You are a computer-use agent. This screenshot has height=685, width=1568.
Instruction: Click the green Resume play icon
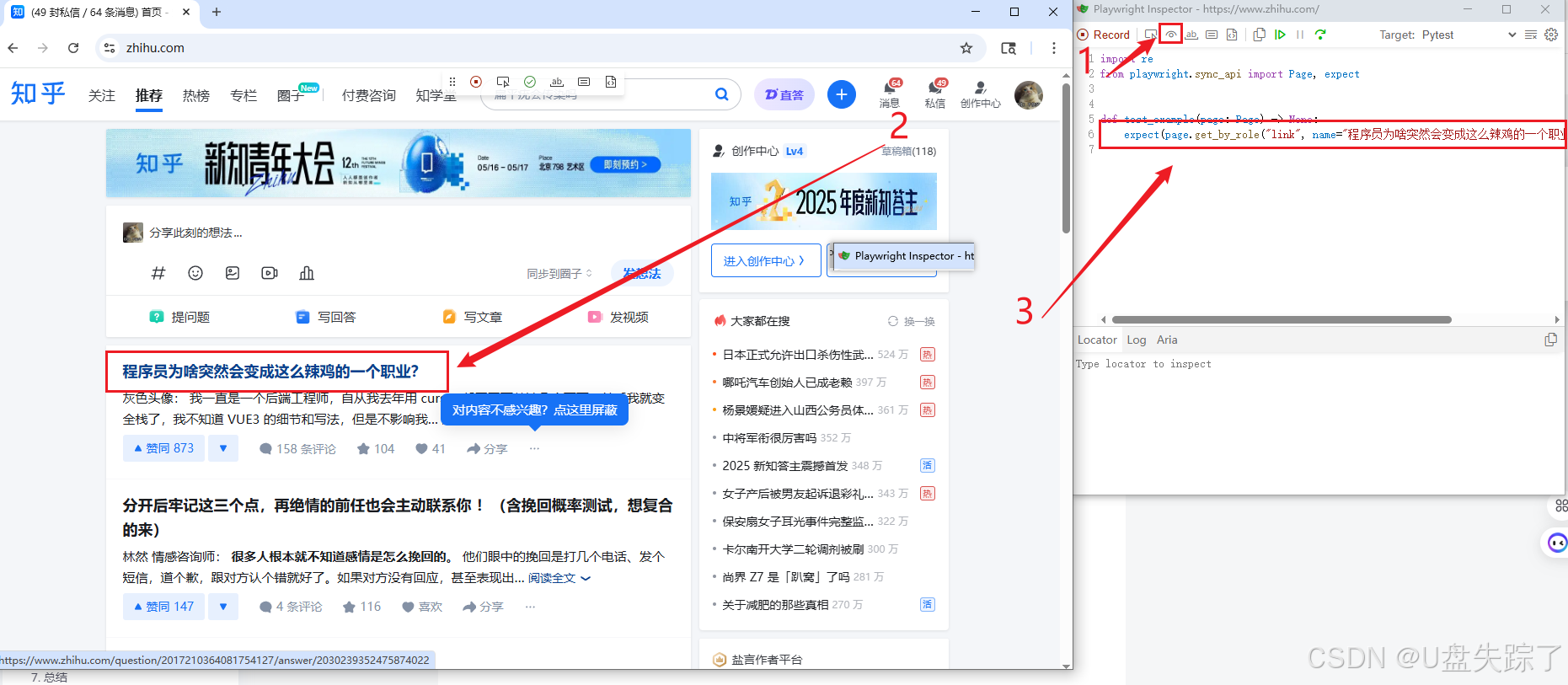(x=1280, y=35)
